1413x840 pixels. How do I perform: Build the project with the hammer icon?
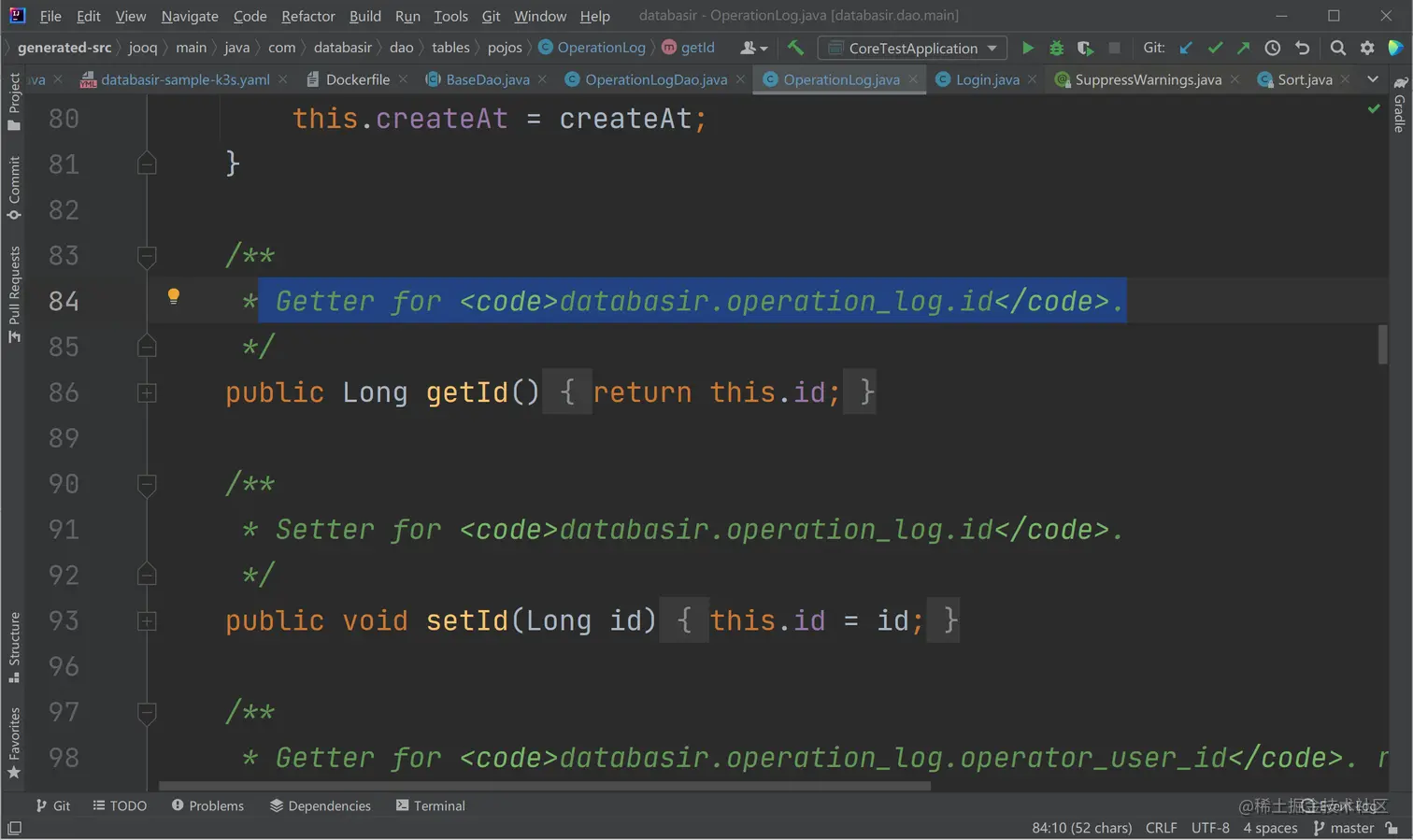tap(795, 48)
